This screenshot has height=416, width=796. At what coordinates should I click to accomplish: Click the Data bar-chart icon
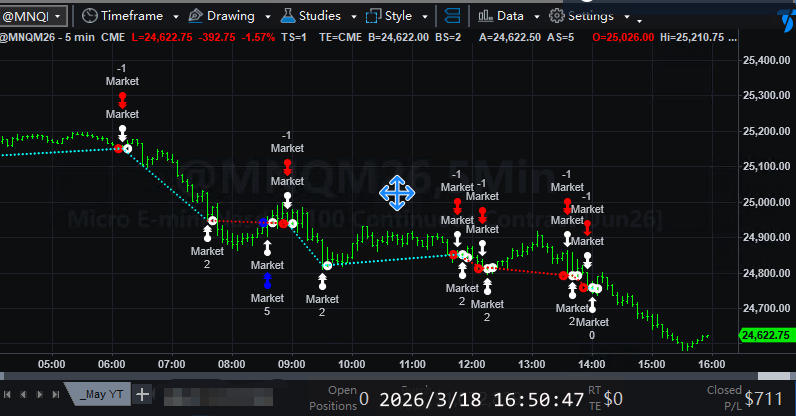point(485,16)
